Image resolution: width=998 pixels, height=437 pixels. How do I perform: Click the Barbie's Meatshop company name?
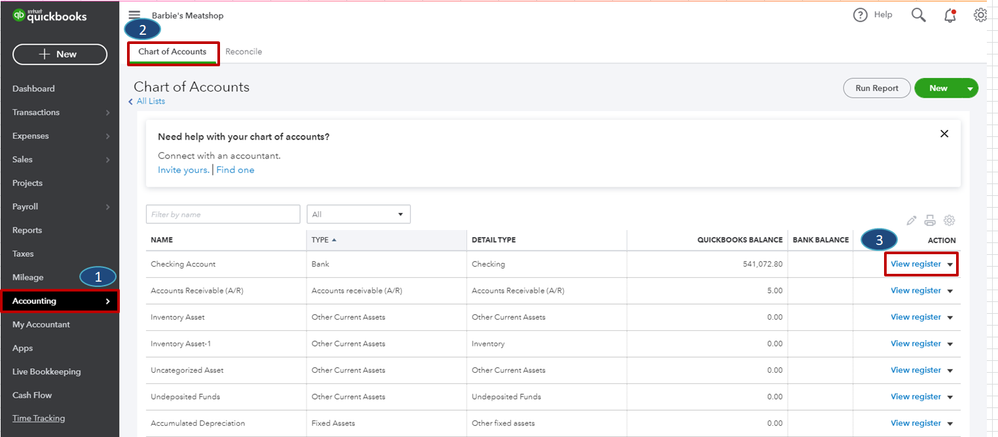pos(188,15)
